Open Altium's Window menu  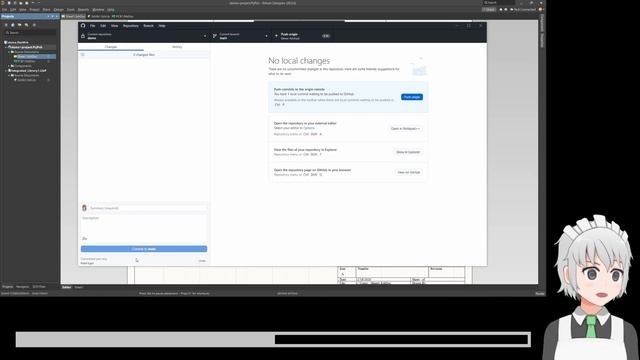pyautogui.click(x=98, y=9)
